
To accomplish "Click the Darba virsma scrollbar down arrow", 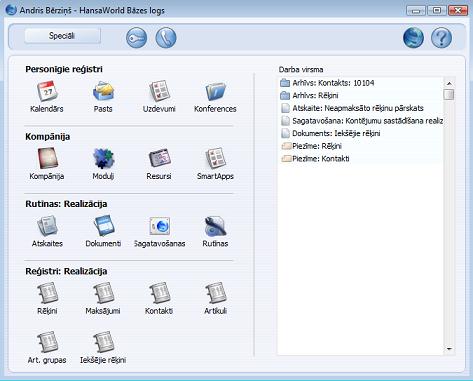I will [x=449, y=349].
